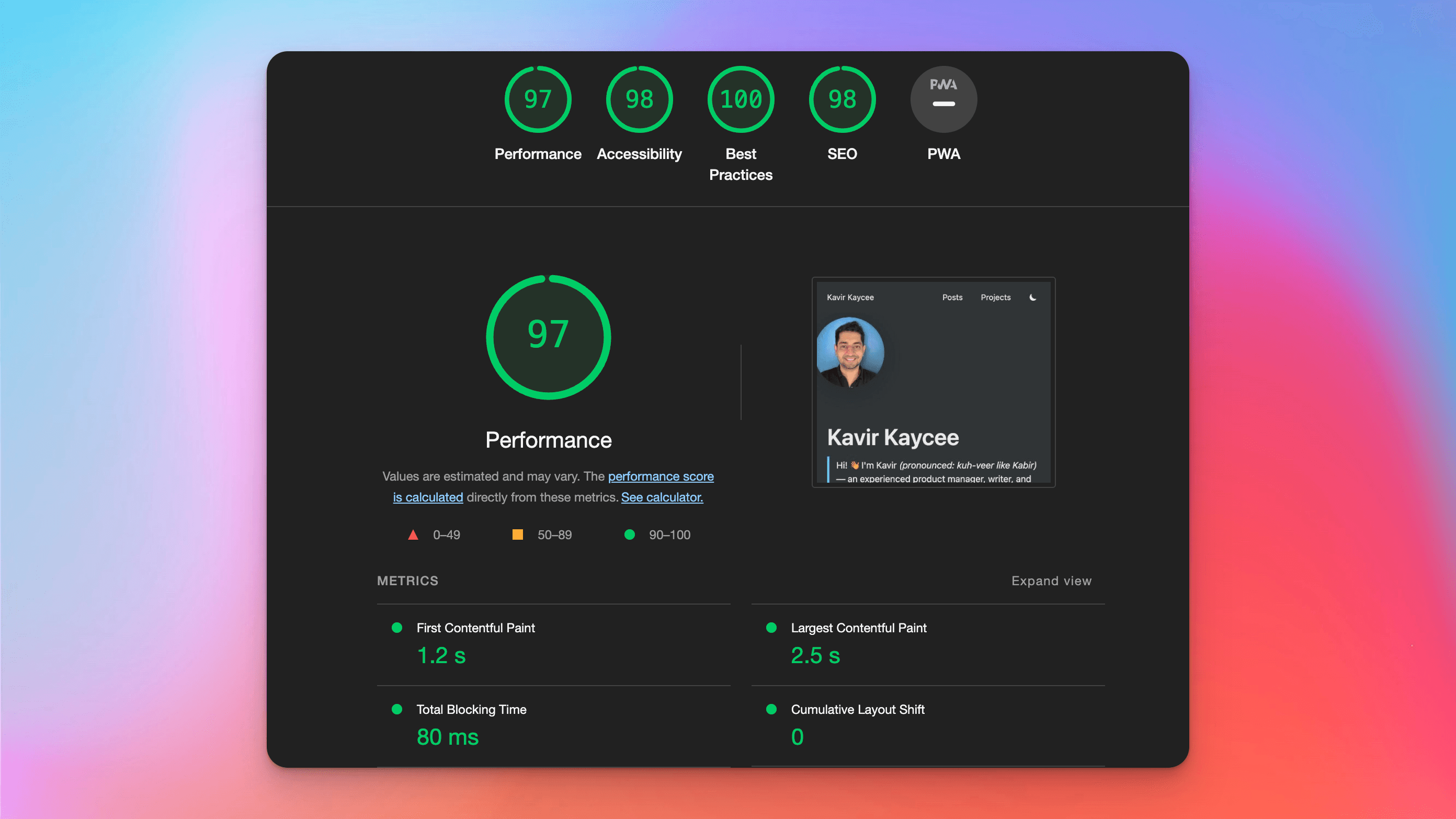Click Expand view for the metrics section
1456x819 pixels.
pyautogui.click(x=1051, y=581)
